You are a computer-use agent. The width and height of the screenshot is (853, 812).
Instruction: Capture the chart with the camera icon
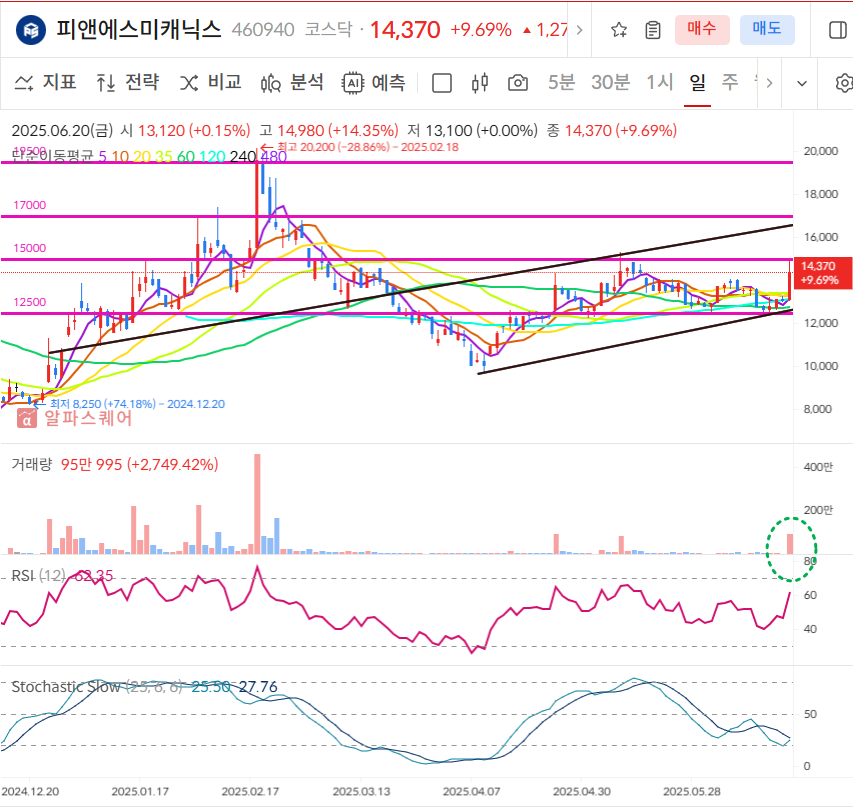point(517,83)
